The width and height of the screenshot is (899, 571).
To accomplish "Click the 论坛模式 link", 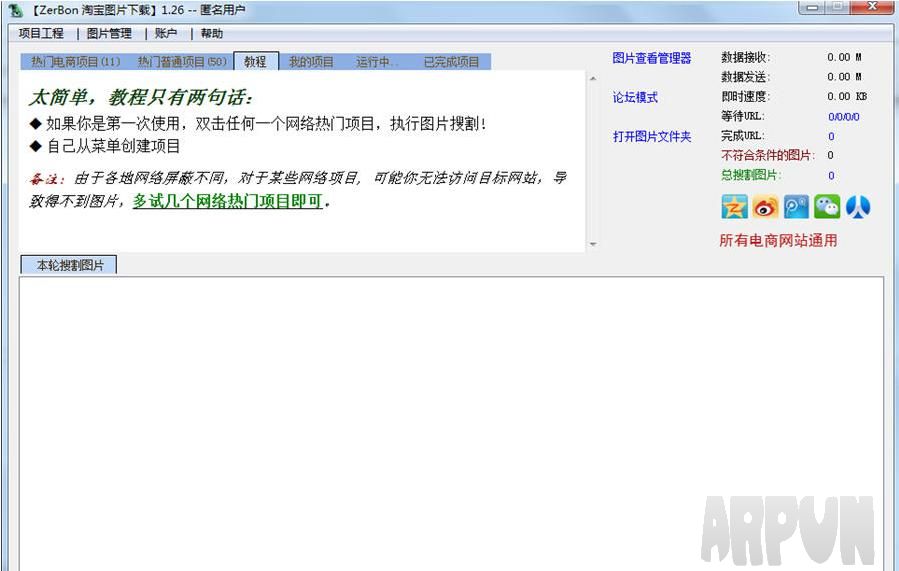I will pos(635,97).
